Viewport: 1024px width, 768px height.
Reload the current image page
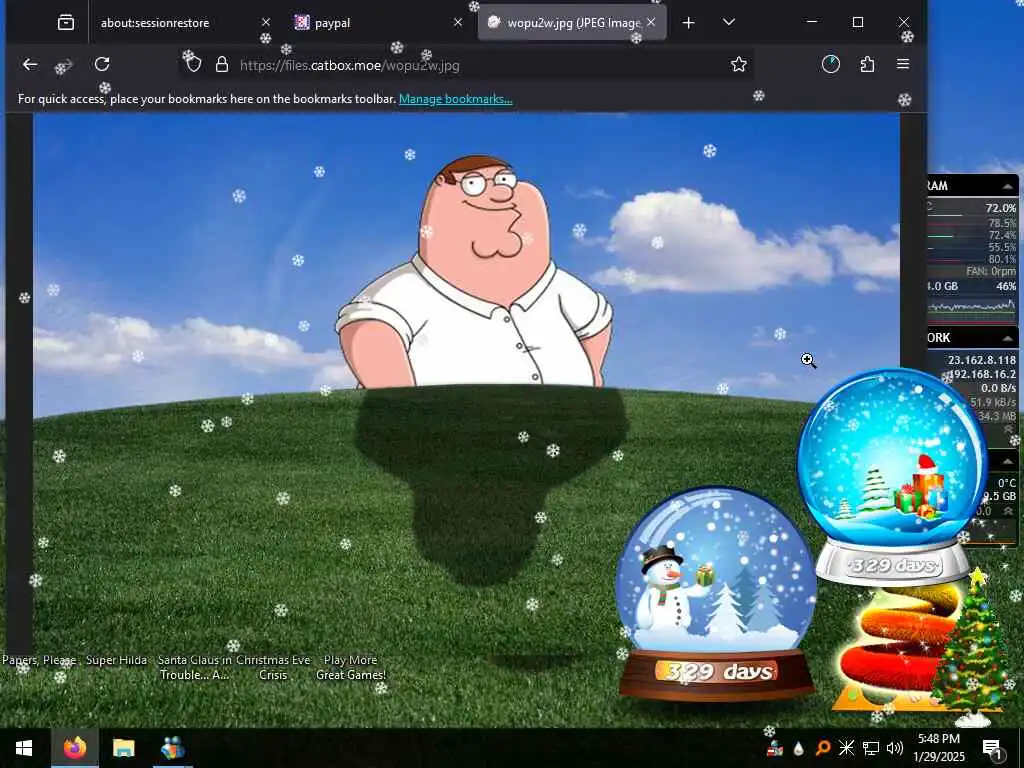(102, 65)
